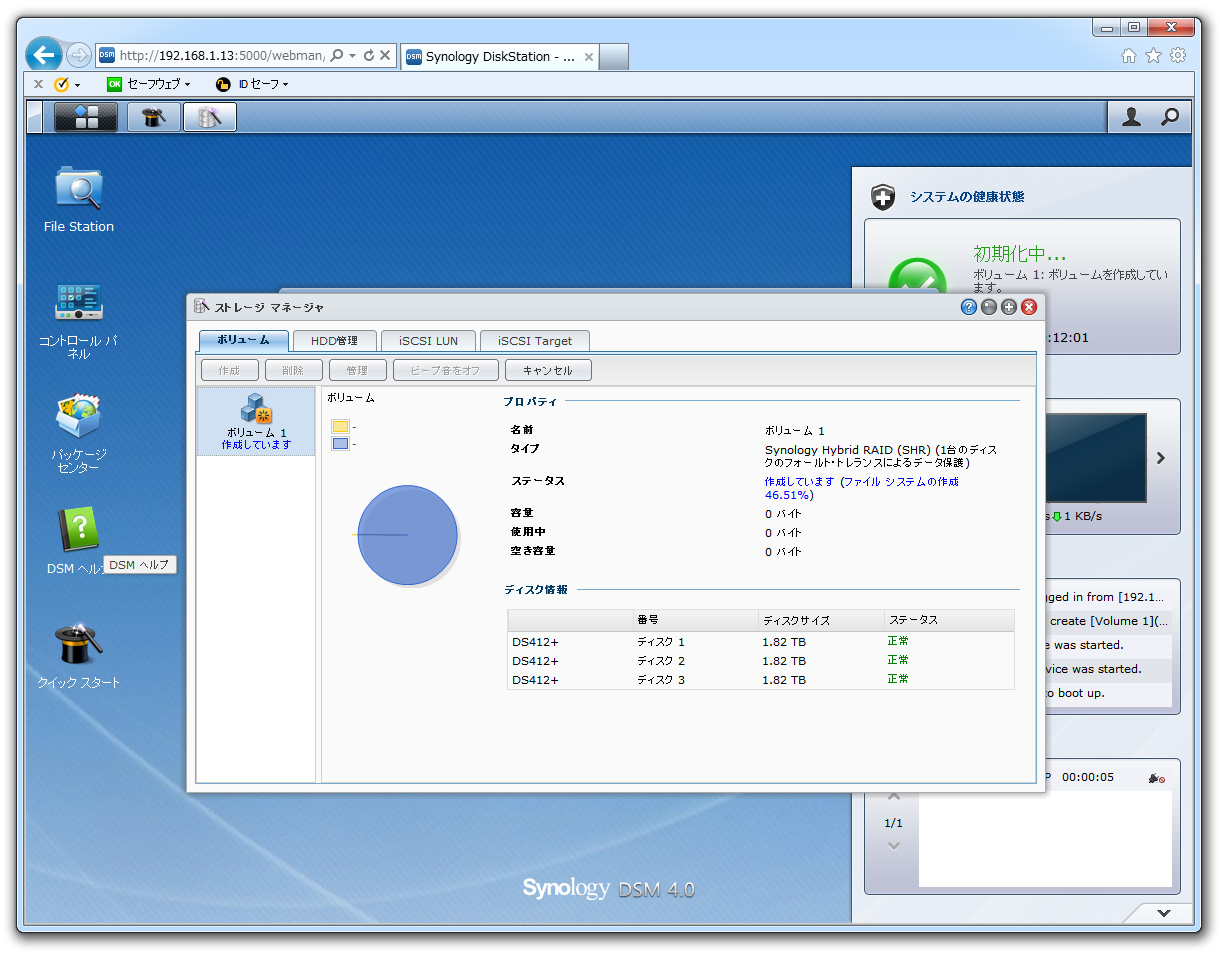The image size is (1220, 958).
Task: Expand the セーフウェブ dropdown
Action: [x=187, y=85]
